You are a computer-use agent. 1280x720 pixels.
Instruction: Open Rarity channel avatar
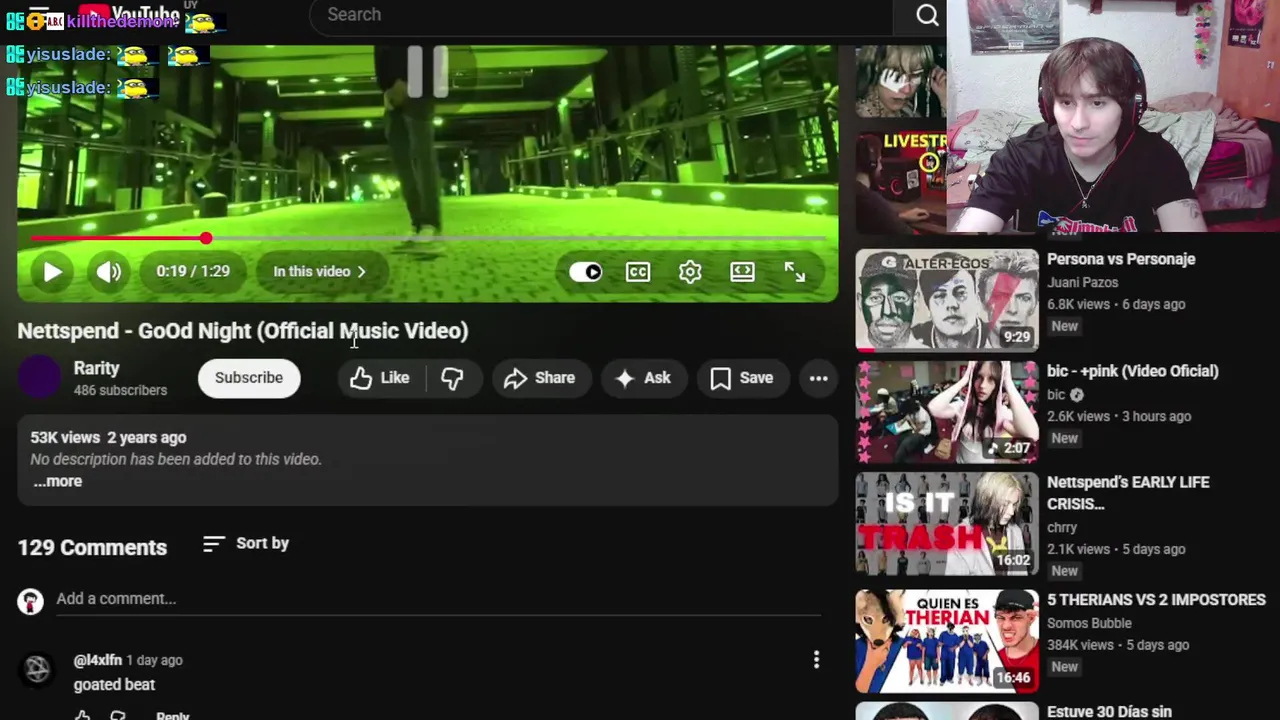point(40,378)
